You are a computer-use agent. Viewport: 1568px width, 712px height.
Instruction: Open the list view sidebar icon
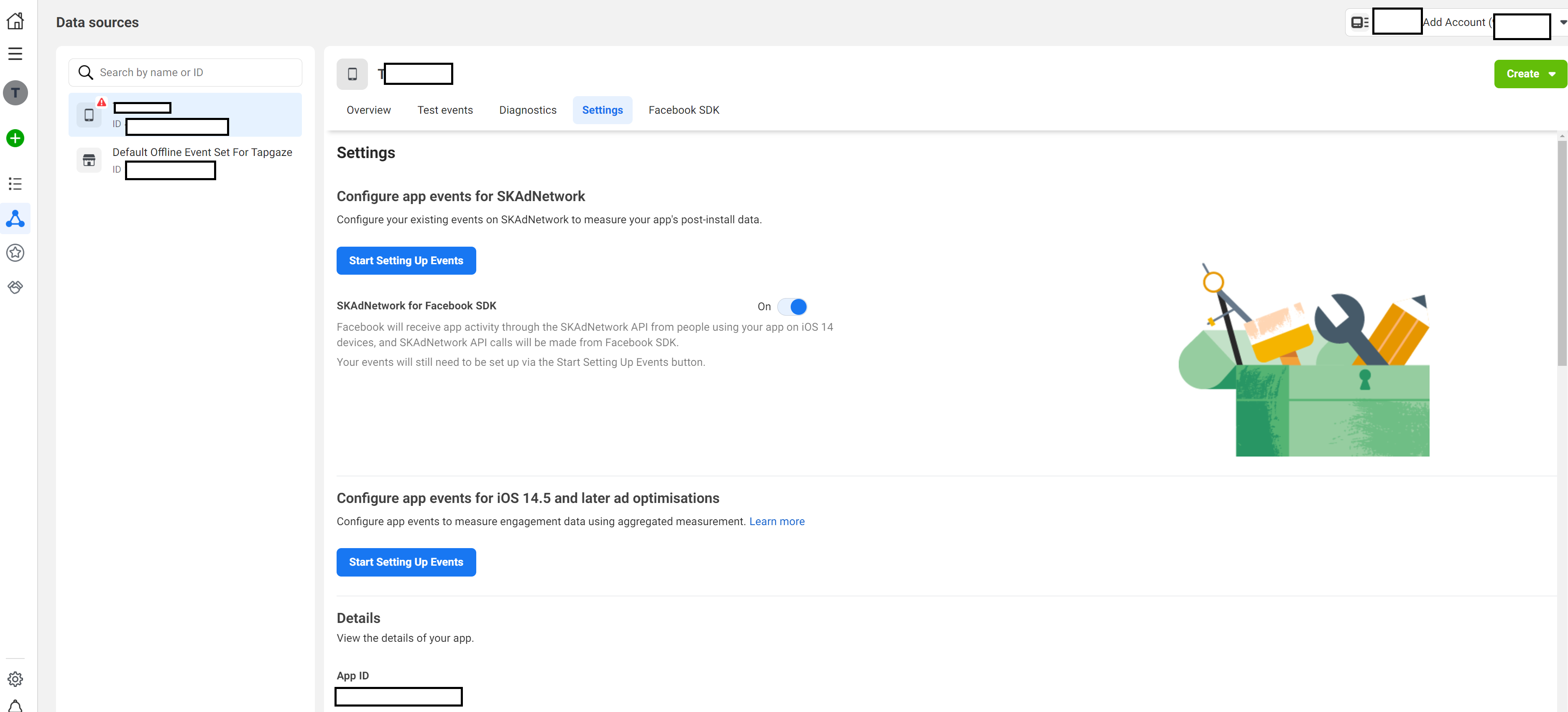coord(15,184)
